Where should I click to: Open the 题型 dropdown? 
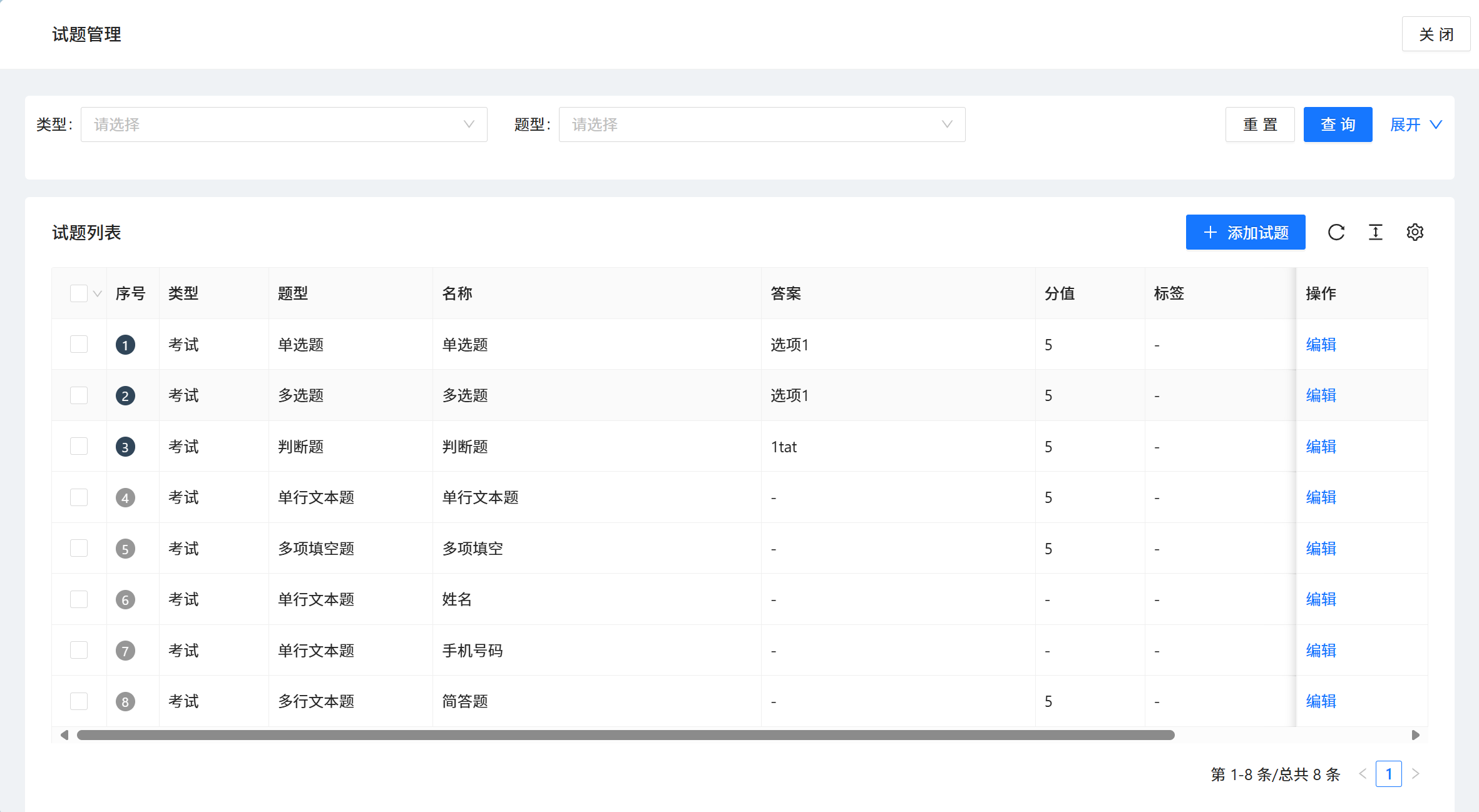click(761, 124)
